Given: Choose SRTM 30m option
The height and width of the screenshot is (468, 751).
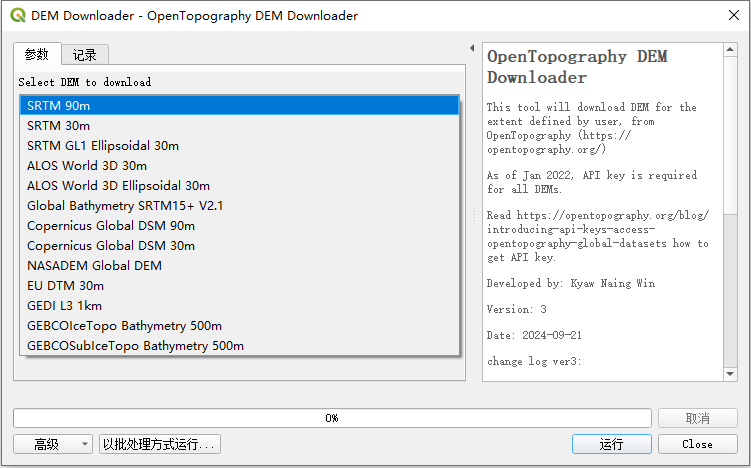Looking at the screenshot, I should pos(239,126).
